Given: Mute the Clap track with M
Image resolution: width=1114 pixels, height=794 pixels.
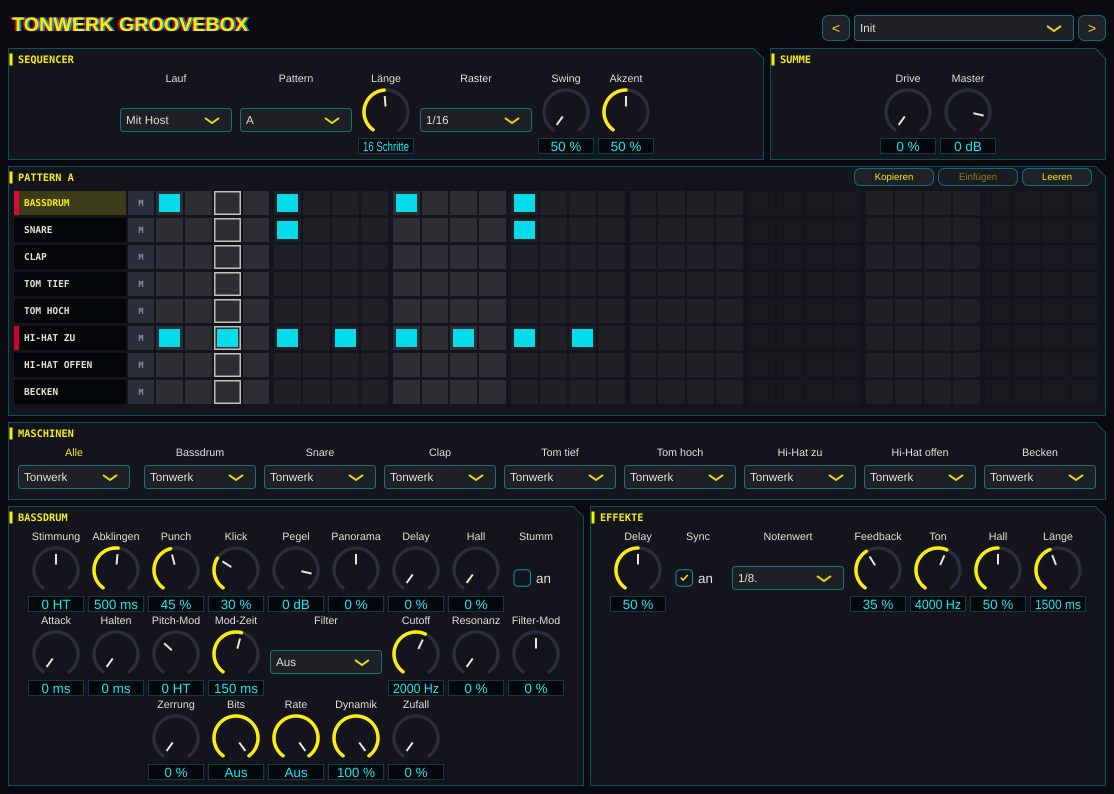Looking at the screenshot, I should (141, 257).
